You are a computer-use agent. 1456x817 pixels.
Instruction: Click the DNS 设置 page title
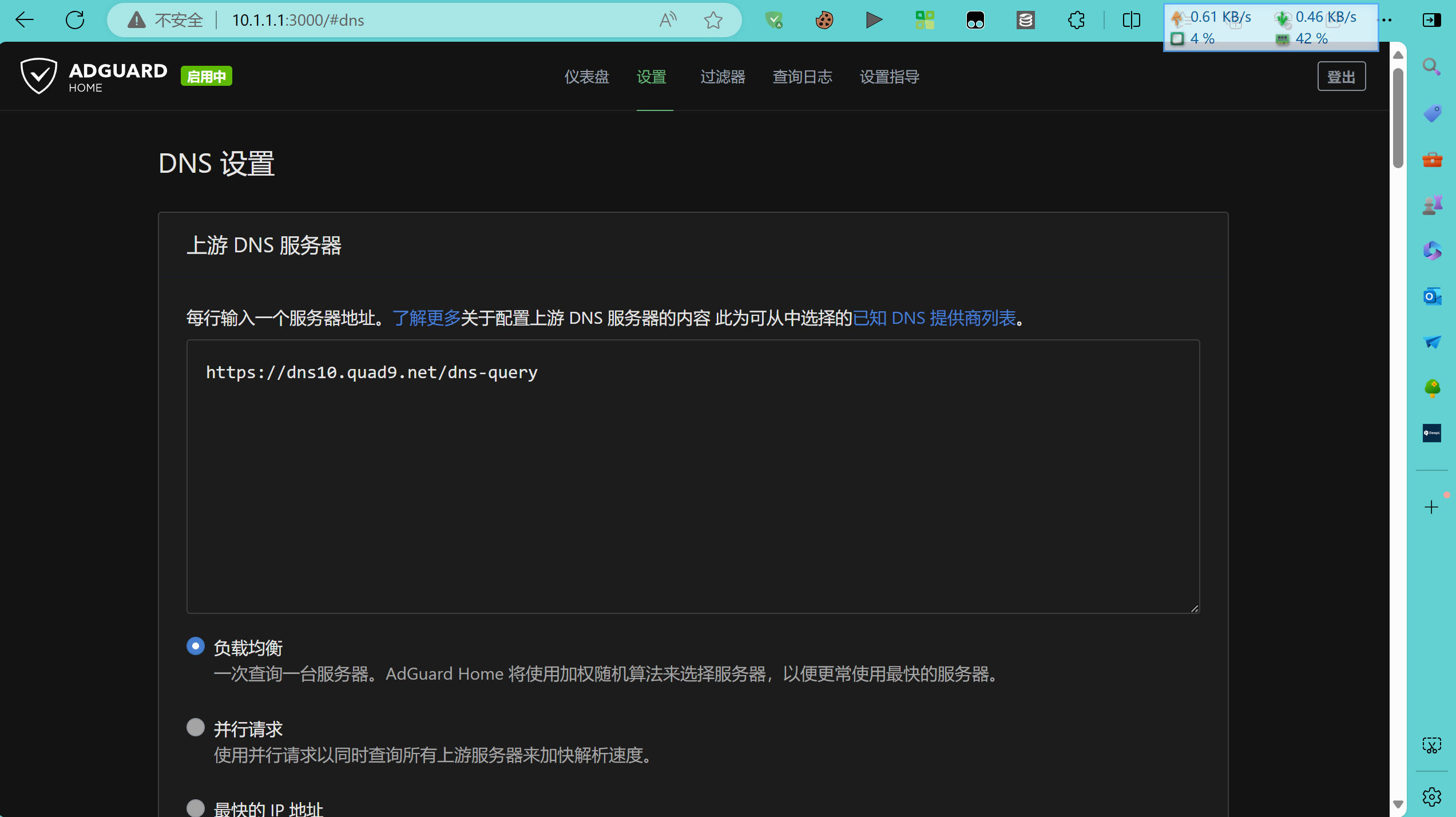tap(217, 164)
